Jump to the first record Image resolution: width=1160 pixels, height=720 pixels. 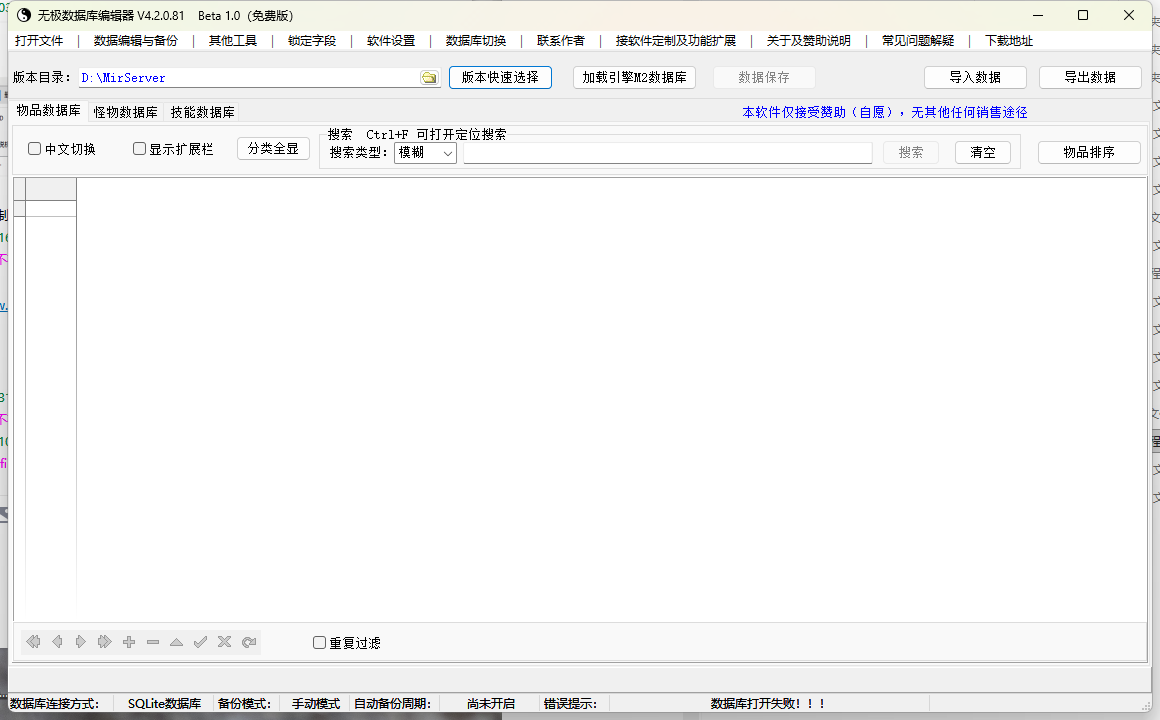click(33, 641)
